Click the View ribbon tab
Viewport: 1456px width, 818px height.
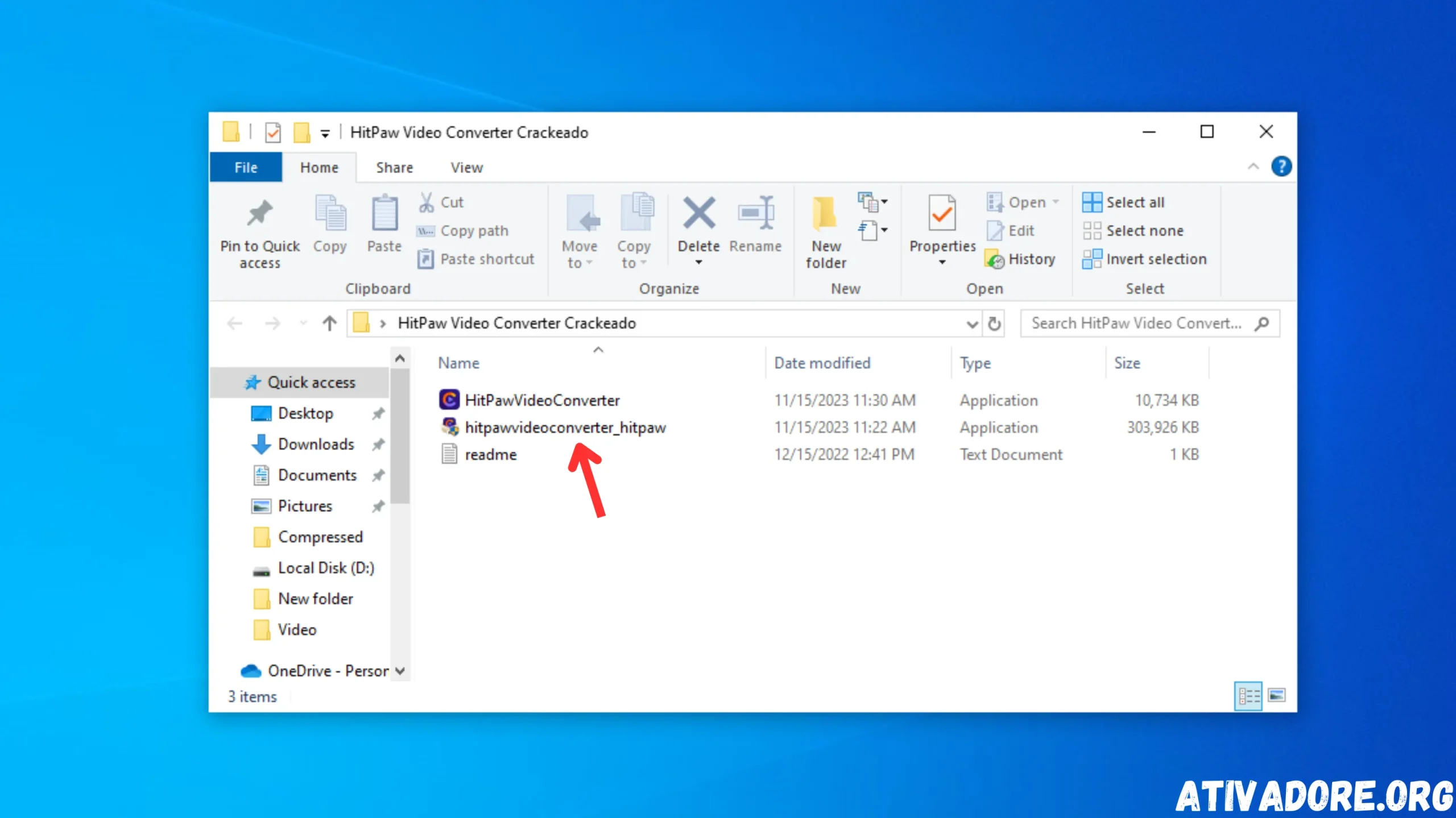(x=466, y=167)
